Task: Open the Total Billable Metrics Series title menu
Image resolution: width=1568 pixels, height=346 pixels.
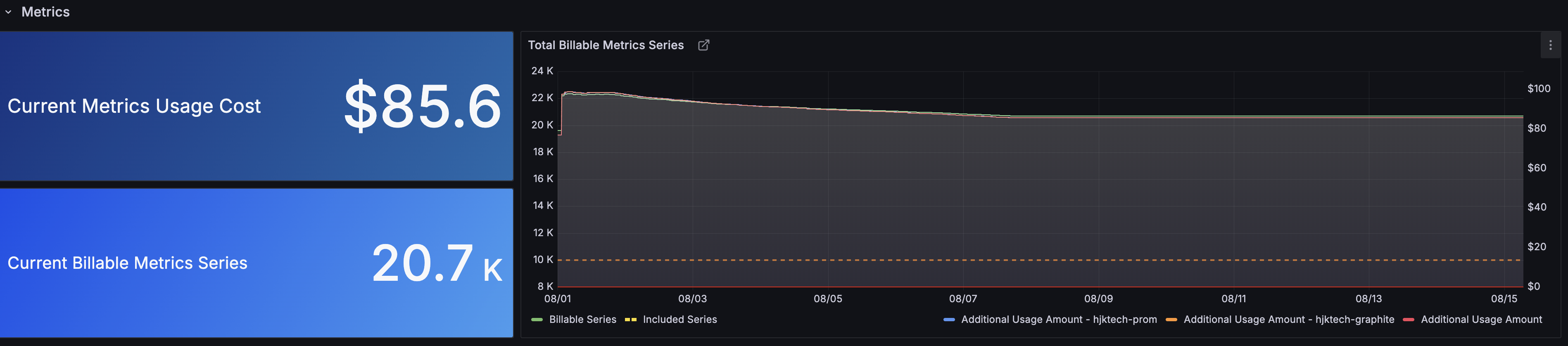Action: coord(605,45)
